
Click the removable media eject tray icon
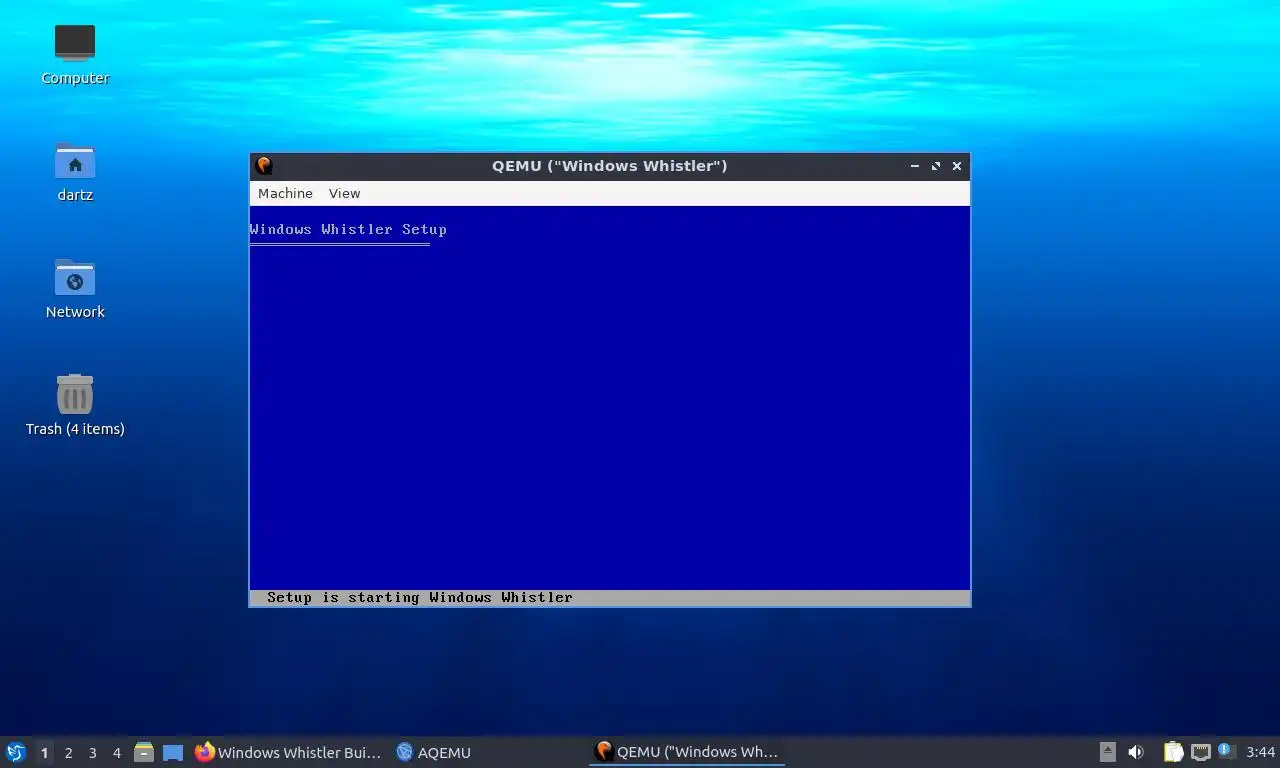point(1107,752)
